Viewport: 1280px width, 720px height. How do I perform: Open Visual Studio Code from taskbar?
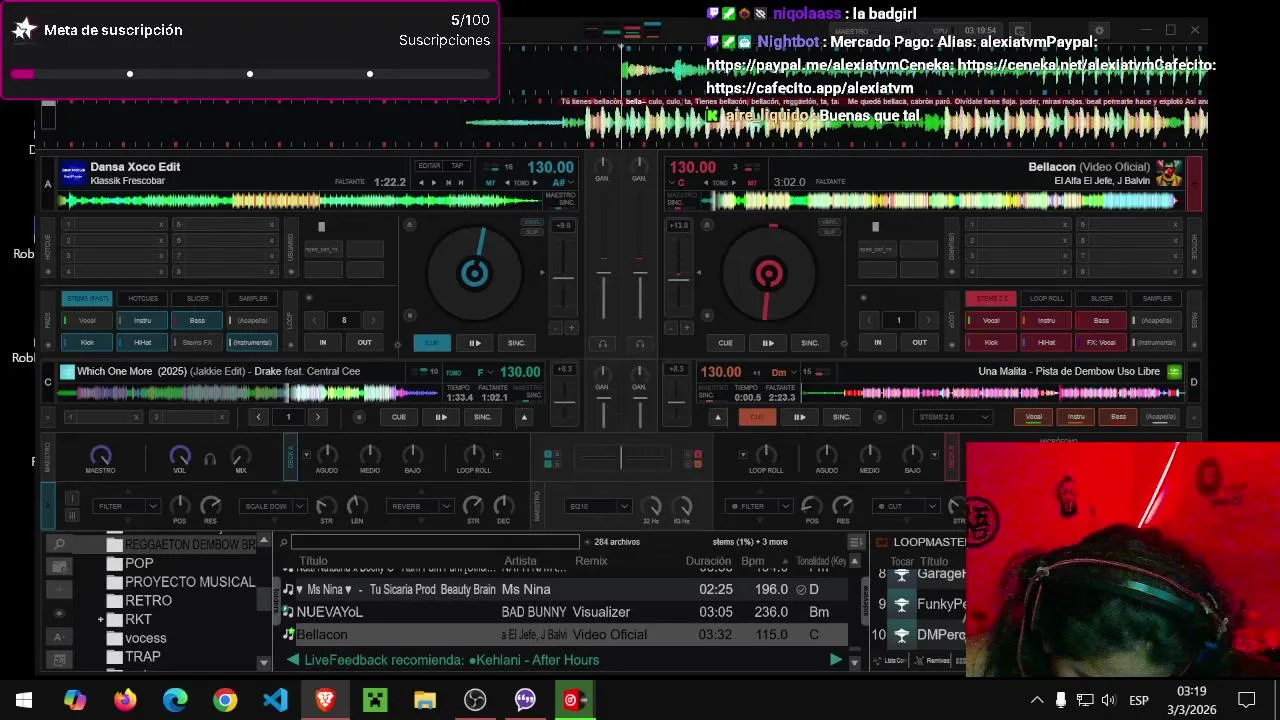pos(275,699)
